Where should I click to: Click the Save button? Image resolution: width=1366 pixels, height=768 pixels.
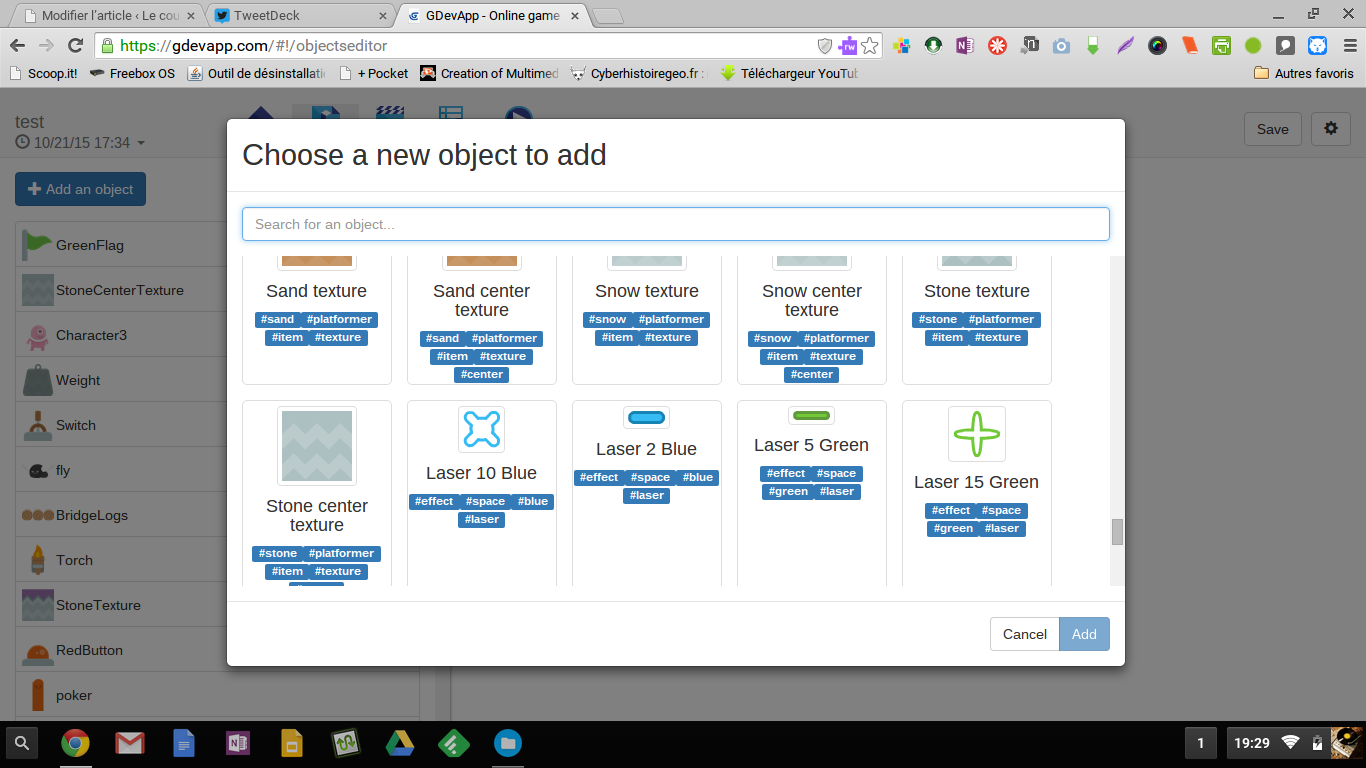pyautogui.click(x=1273, y=129)
